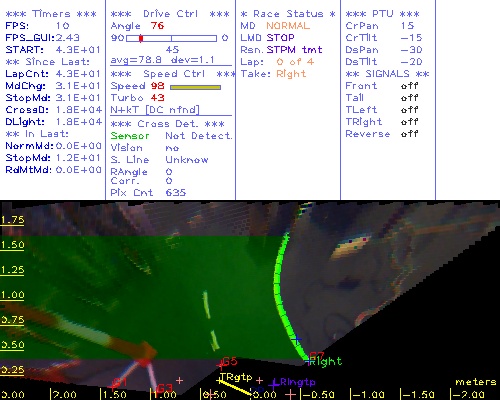500x400 pixels.
Task: Click the red G3 marker
Action: click(165, 388)
